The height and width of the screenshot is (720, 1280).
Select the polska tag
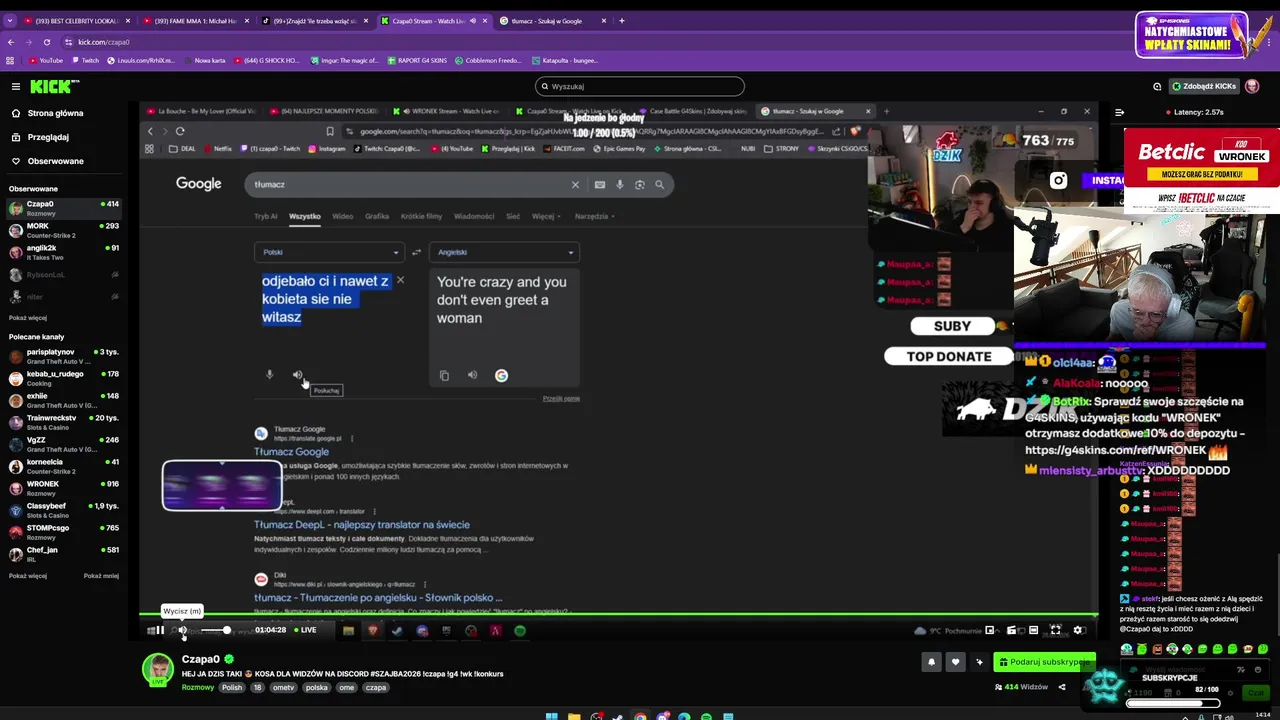(317, 688)
